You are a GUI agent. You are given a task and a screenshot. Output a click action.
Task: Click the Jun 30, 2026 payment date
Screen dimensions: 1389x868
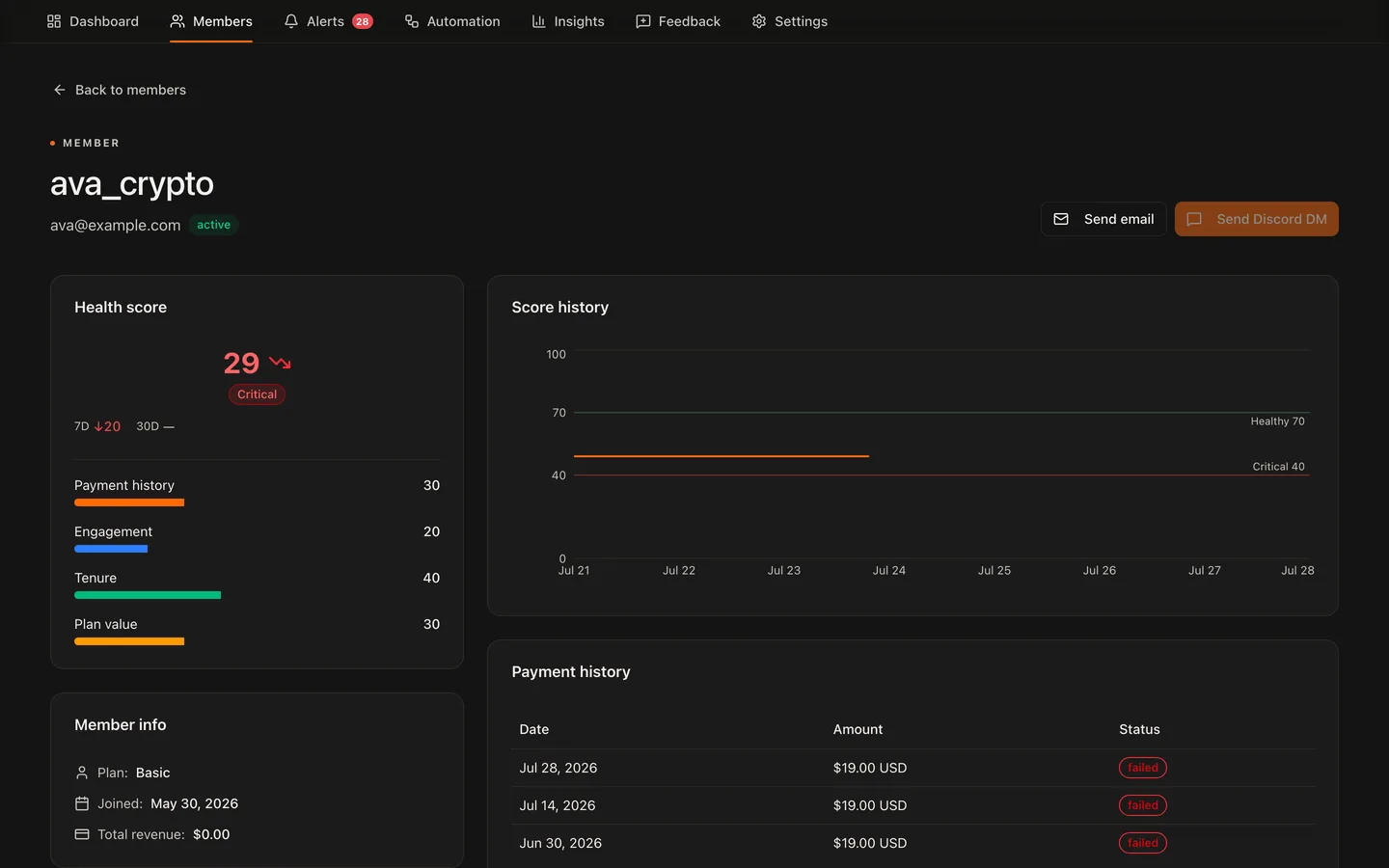(x=560, y=843)
